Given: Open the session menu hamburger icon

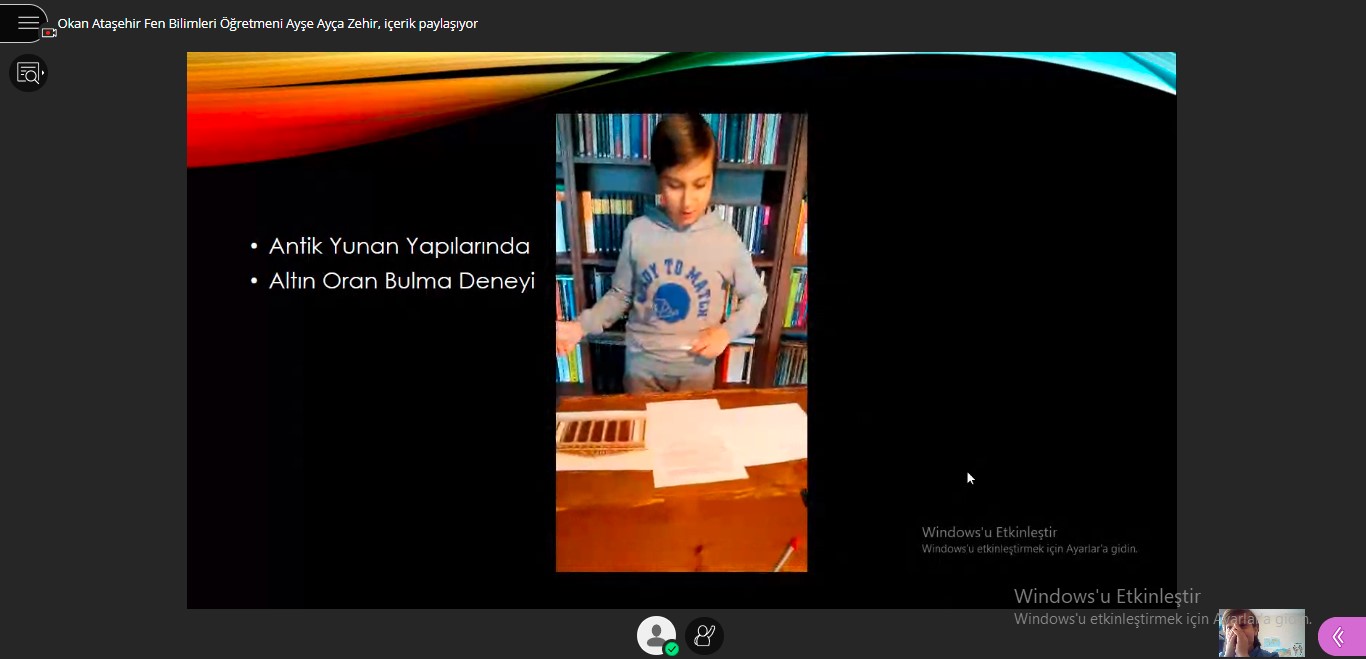Looking at the screenshot, I should [x=26, y=22].
